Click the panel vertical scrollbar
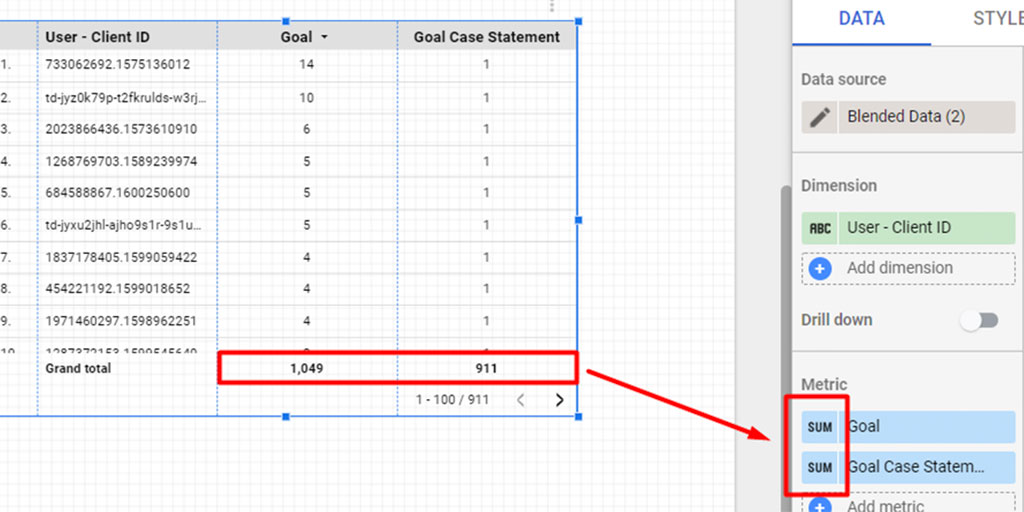The image size is (1024, 512). click(786, 300)
